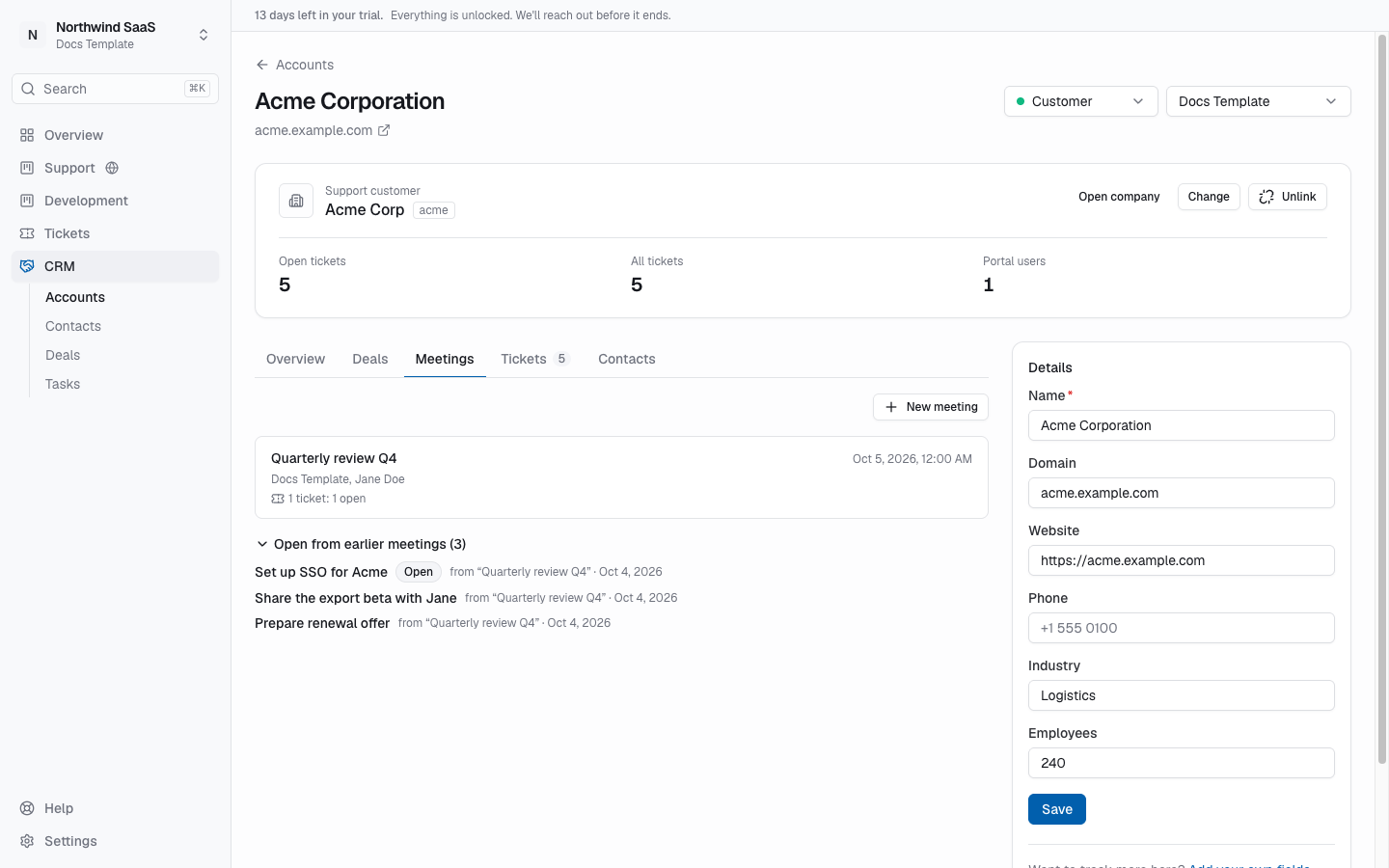
Task: Click the Website input field
Action: coord(1182,560)
